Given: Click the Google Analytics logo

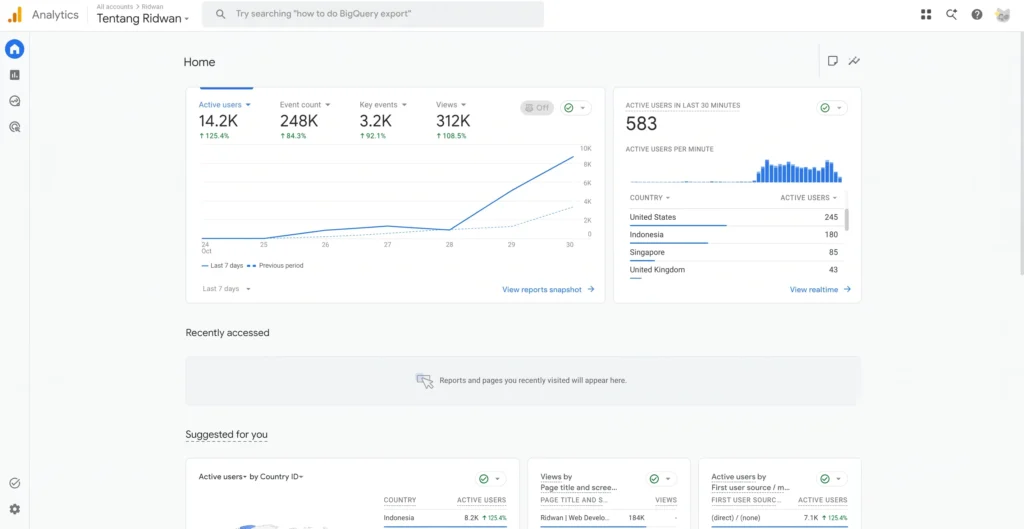Looking at the screenshot, I should tap(15, 14).
